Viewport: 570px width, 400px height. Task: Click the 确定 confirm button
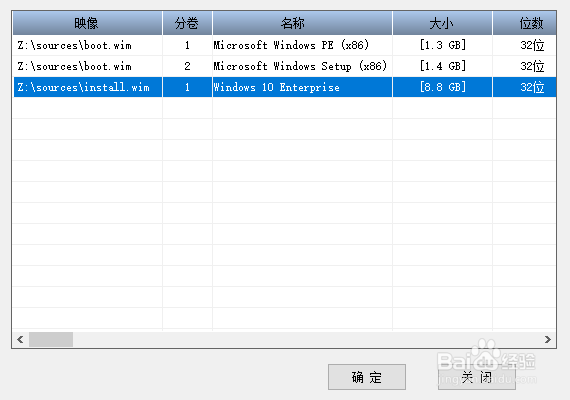click(x=367, y=377)
